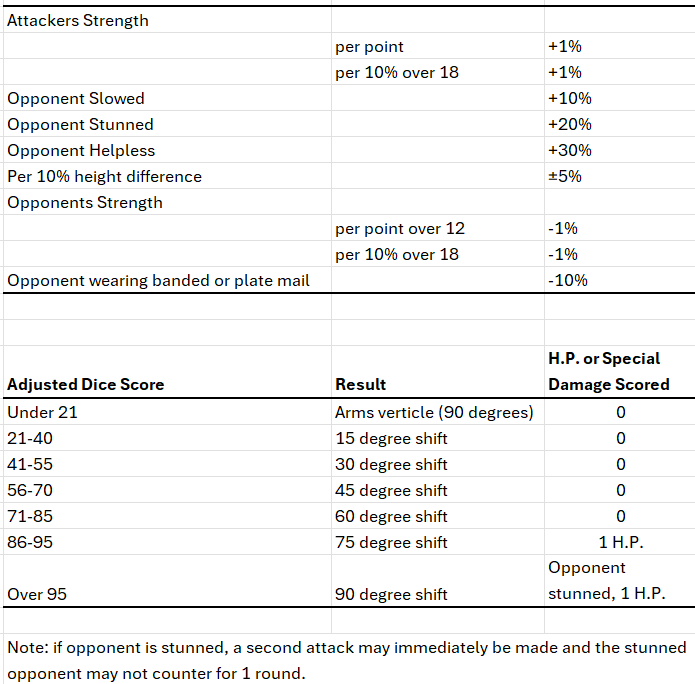
Task: Select the "-10%" modifier cell
Action: tap(568, 281)
